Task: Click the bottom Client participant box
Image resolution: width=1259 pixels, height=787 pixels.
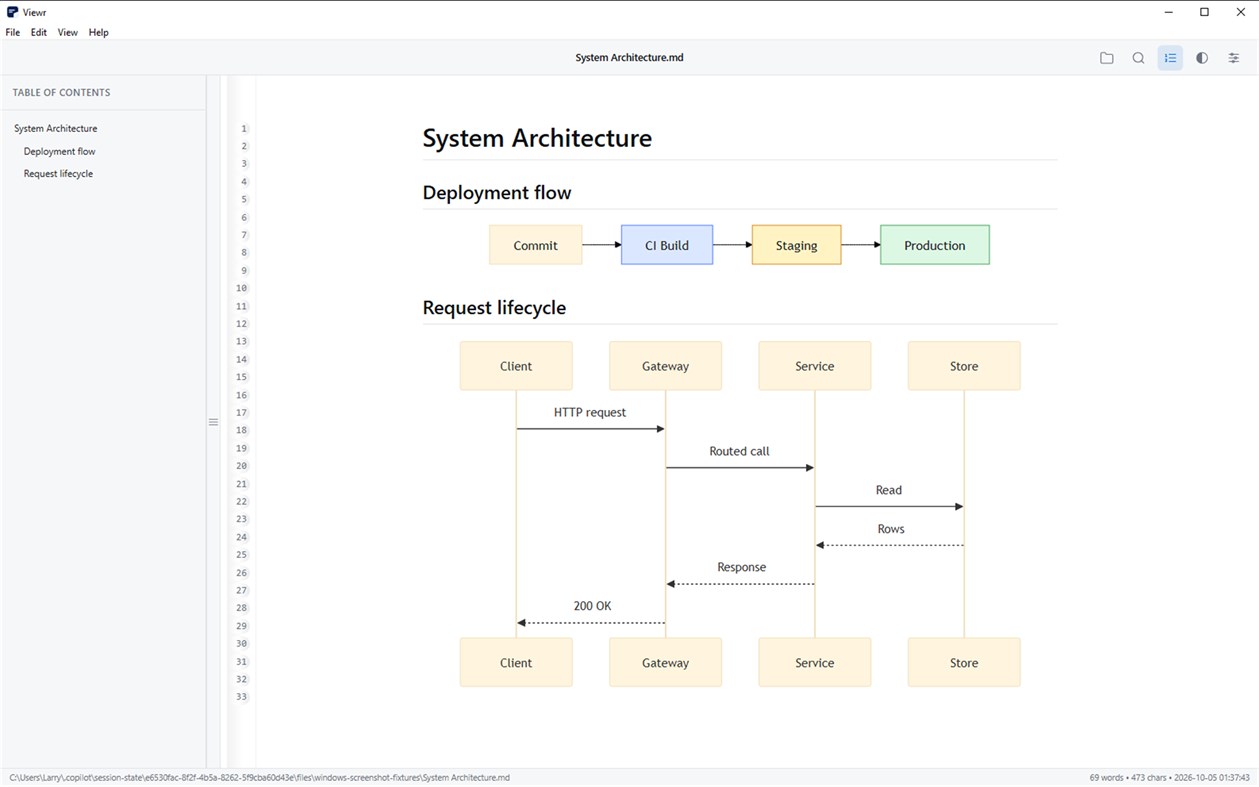Action: (x=516, y=663)
